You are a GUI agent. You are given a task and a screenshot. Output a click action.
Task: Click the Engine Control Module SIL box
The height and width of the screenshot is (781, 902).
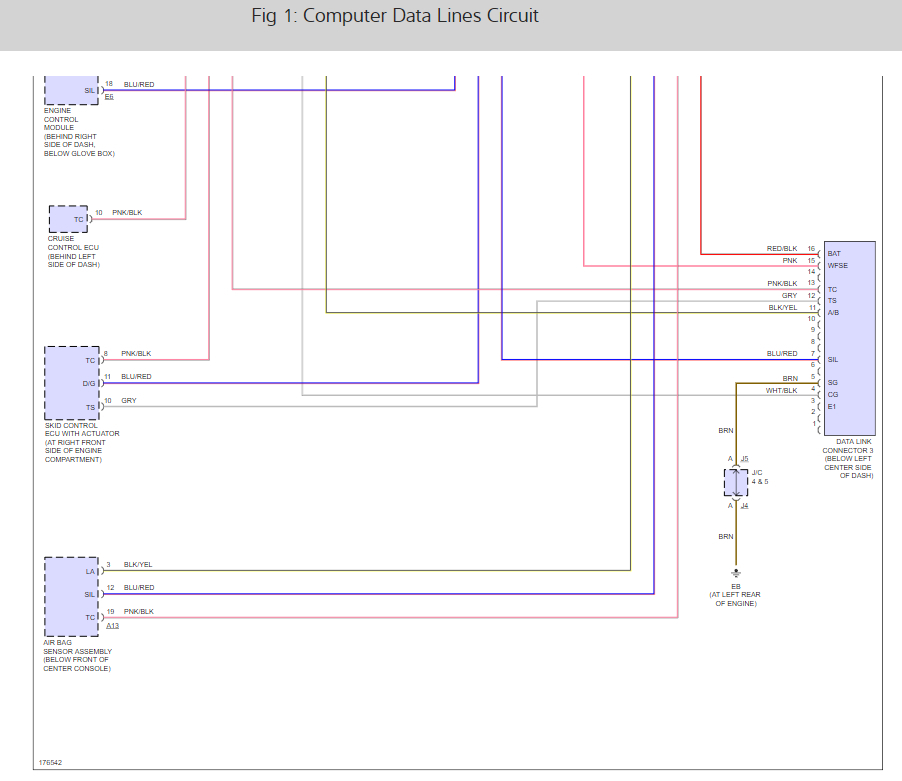[x=71, y=90]
